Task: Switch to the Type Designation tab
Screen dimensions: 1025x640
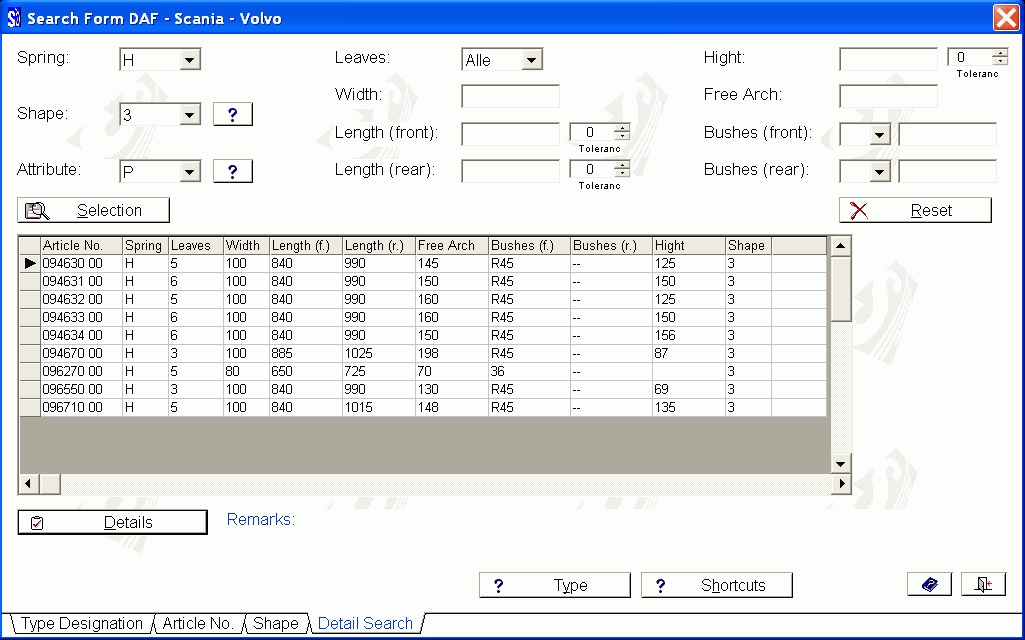Action: coord(82,624)
